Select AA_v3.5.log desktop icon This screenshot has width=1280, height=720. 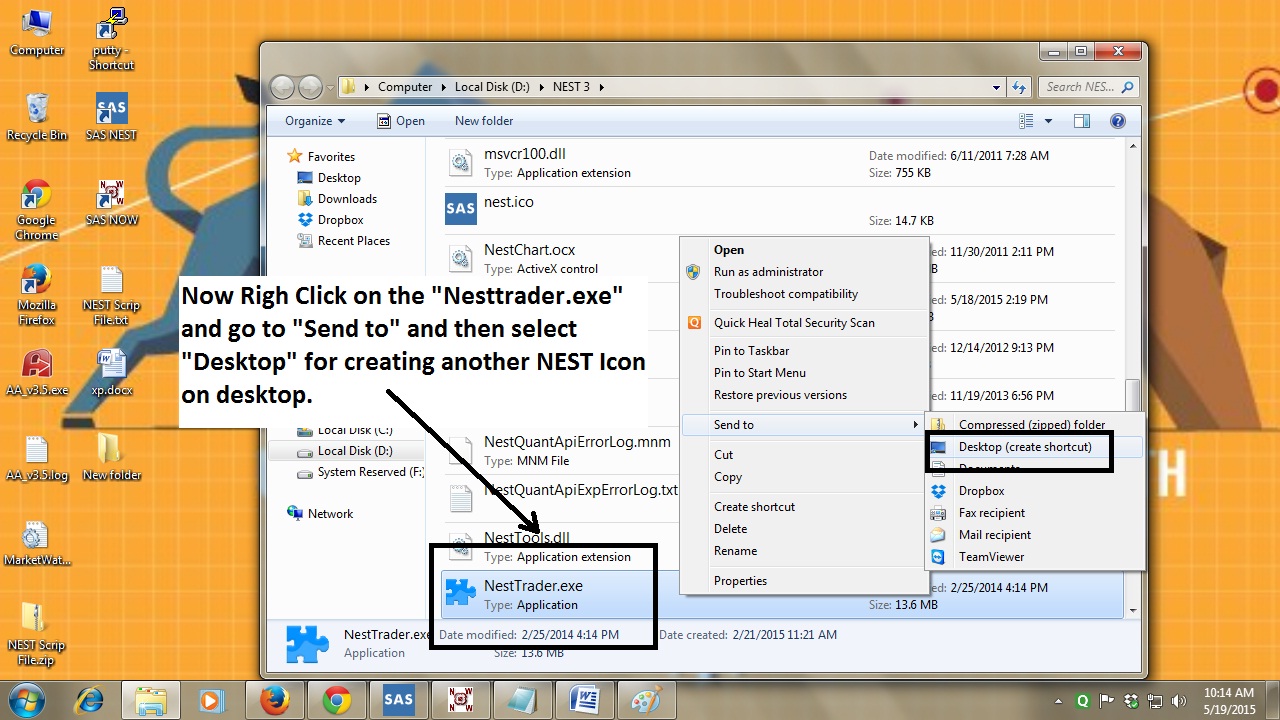point(37,458)
